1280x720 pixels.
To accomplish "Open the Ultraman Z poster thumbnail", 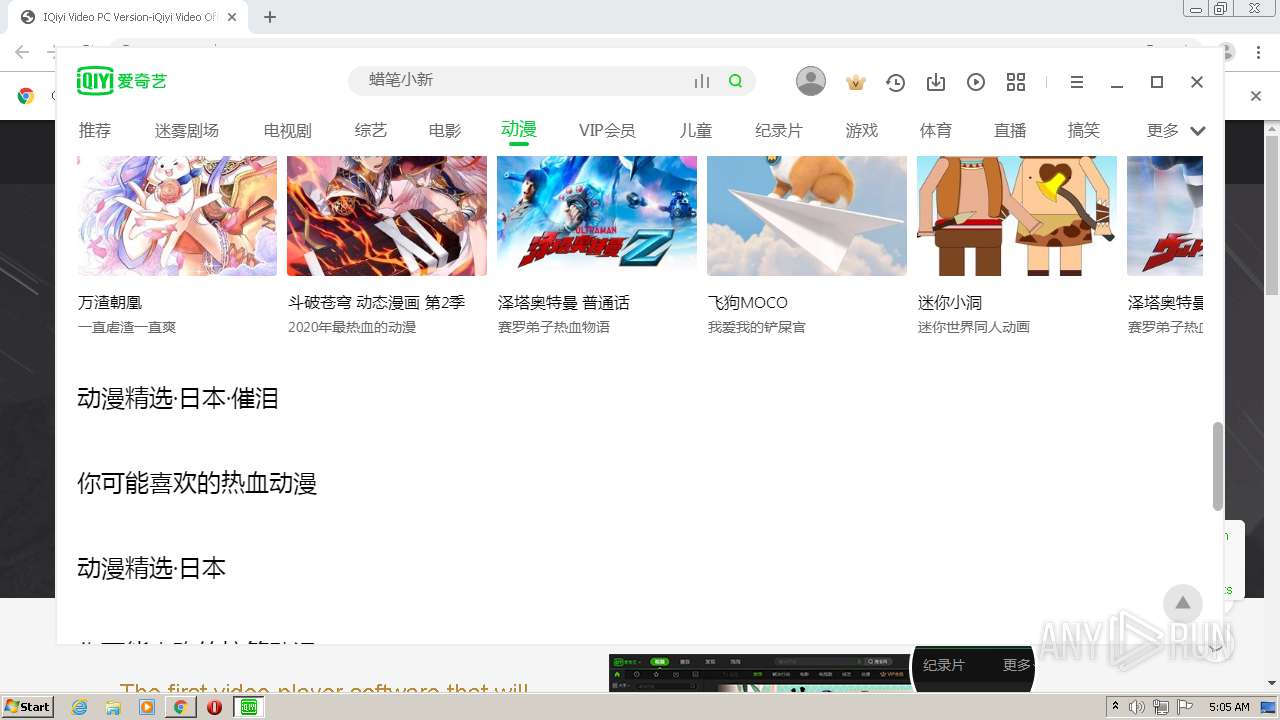I will (597, 216).
